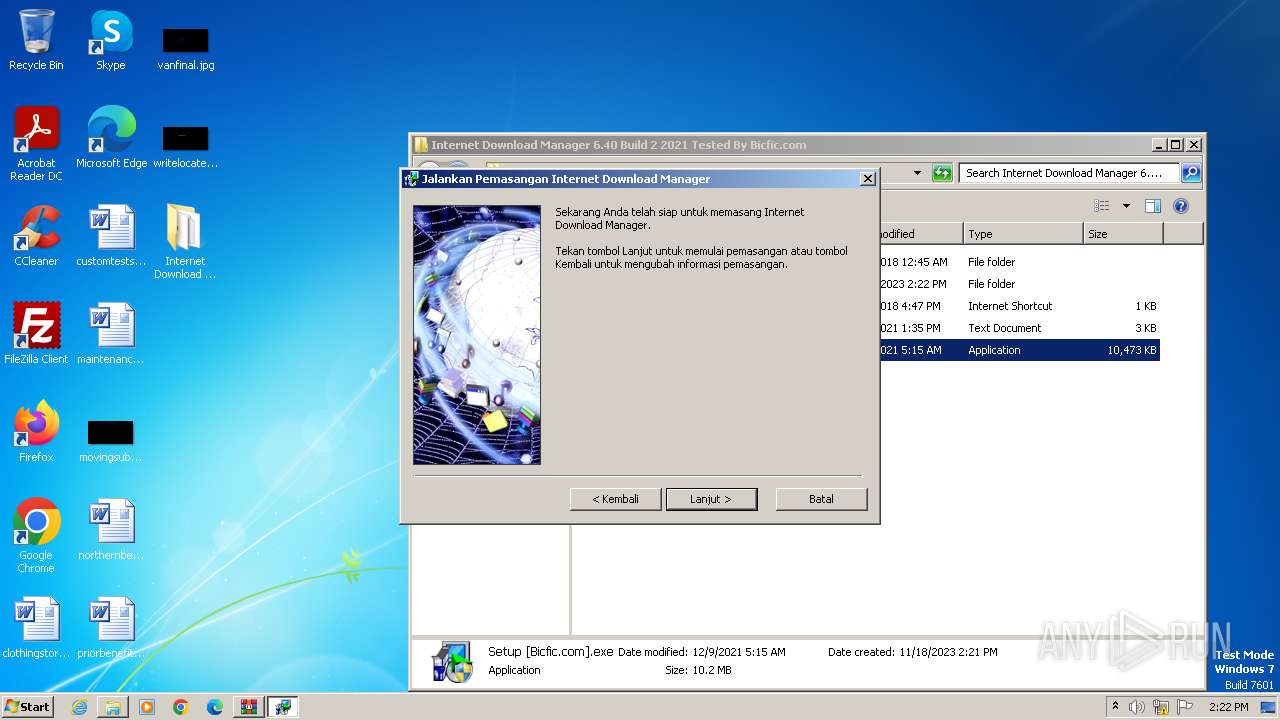The width and height of the screenshot is (1280, 720).
Task: Launch Microsoft Edge from the desktop
Action: pos(111,137)
